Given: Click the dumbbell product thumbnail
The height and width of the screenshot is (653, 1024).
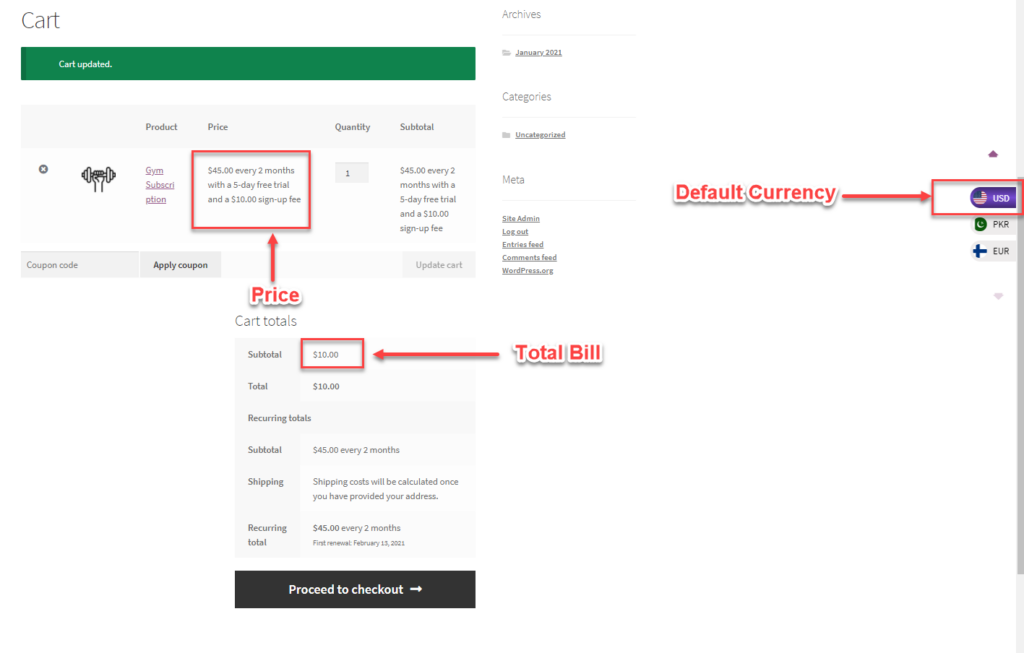Looking at the screenshot, I should coord(98,178).
